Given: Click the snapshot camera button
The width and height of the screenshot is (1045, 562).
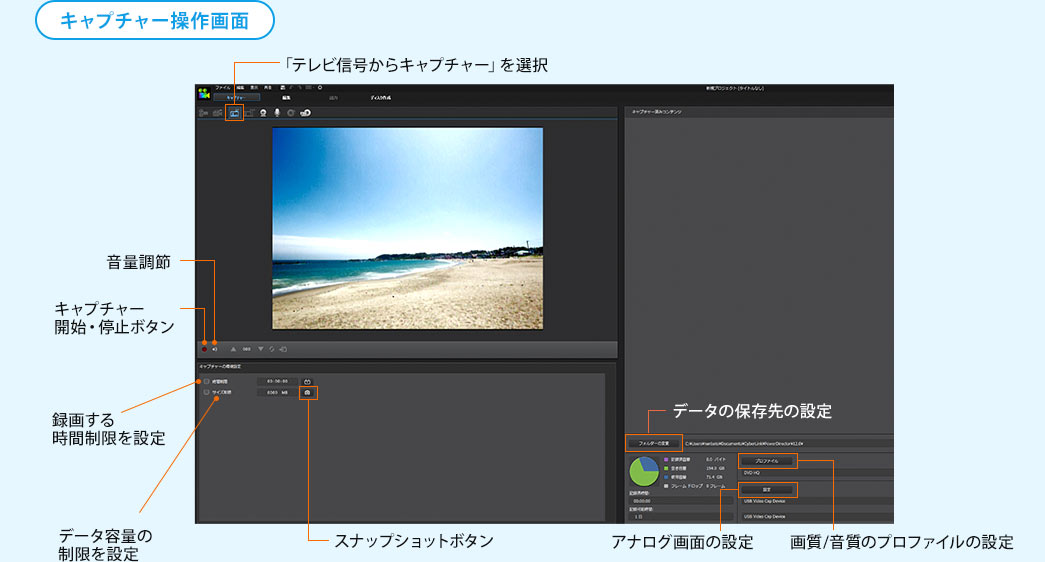Looking at the screenshot, I should click(x=308, y=393).
